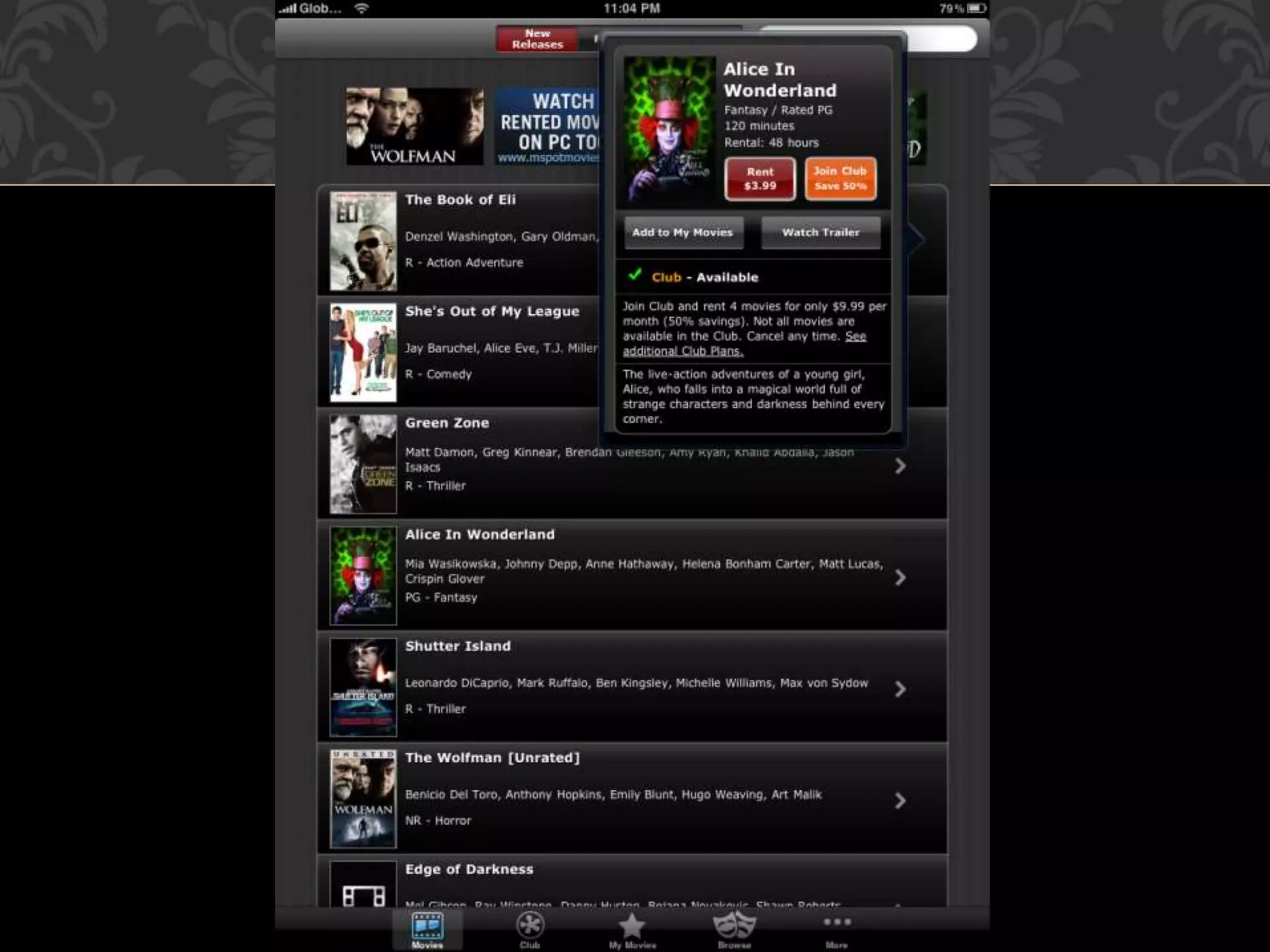
Task: Tap the battery status icon
Action: click(x=977, y=9)
